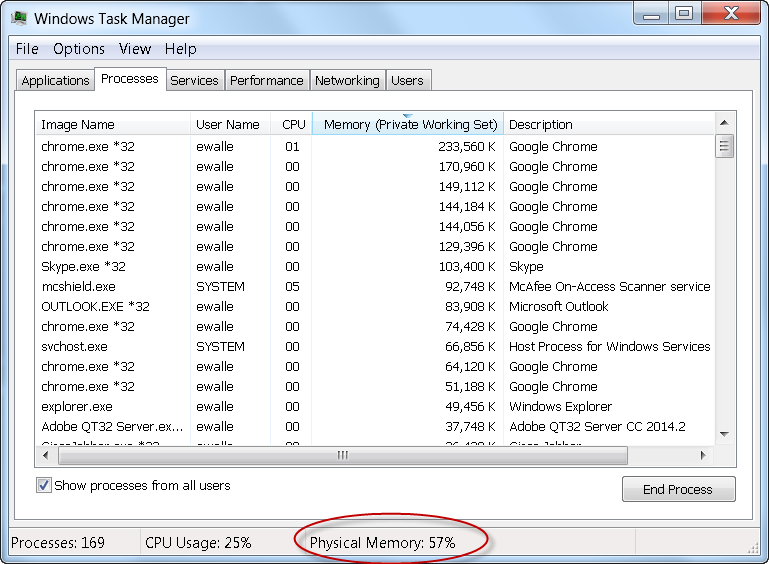Go to the Networking tab
This screenshot has width=769, height=564.
(x=347, y=80)
